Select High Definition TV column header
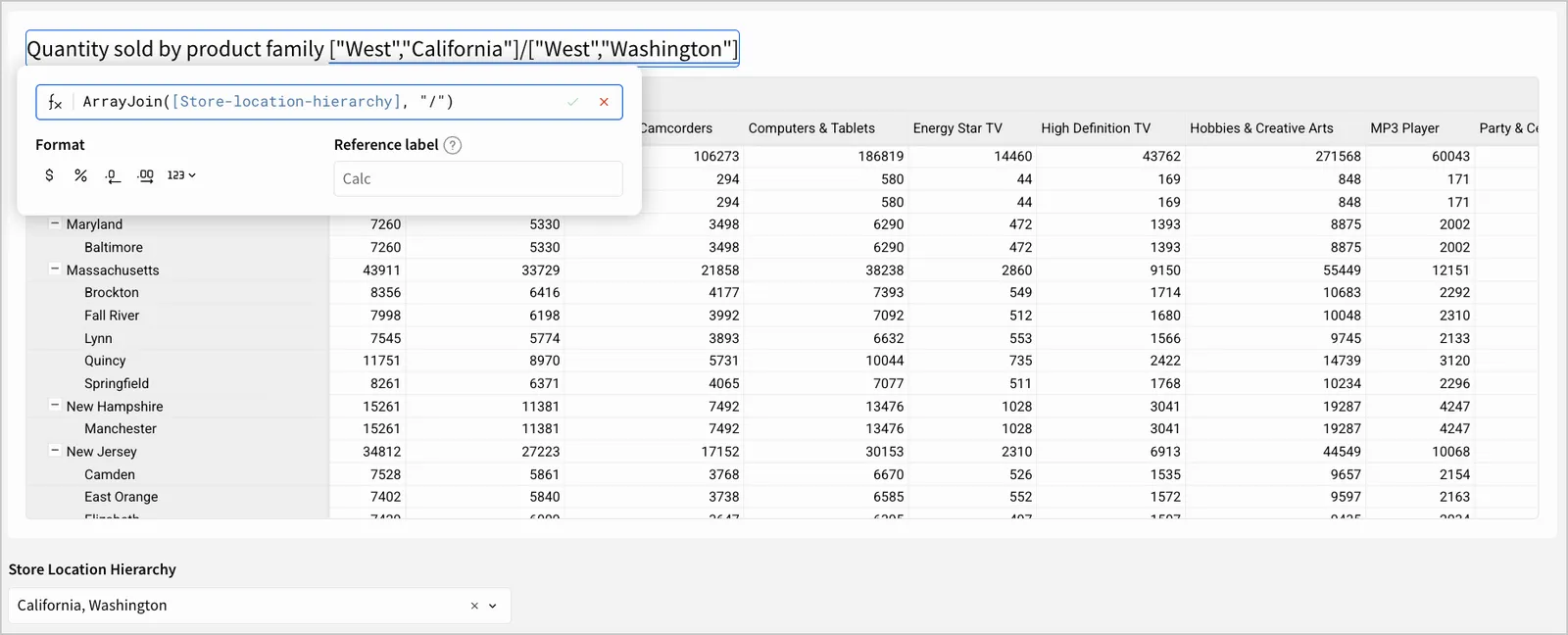Viewport: 1568px width, 635px height. pyautogui.click(x=1096, y=128)
